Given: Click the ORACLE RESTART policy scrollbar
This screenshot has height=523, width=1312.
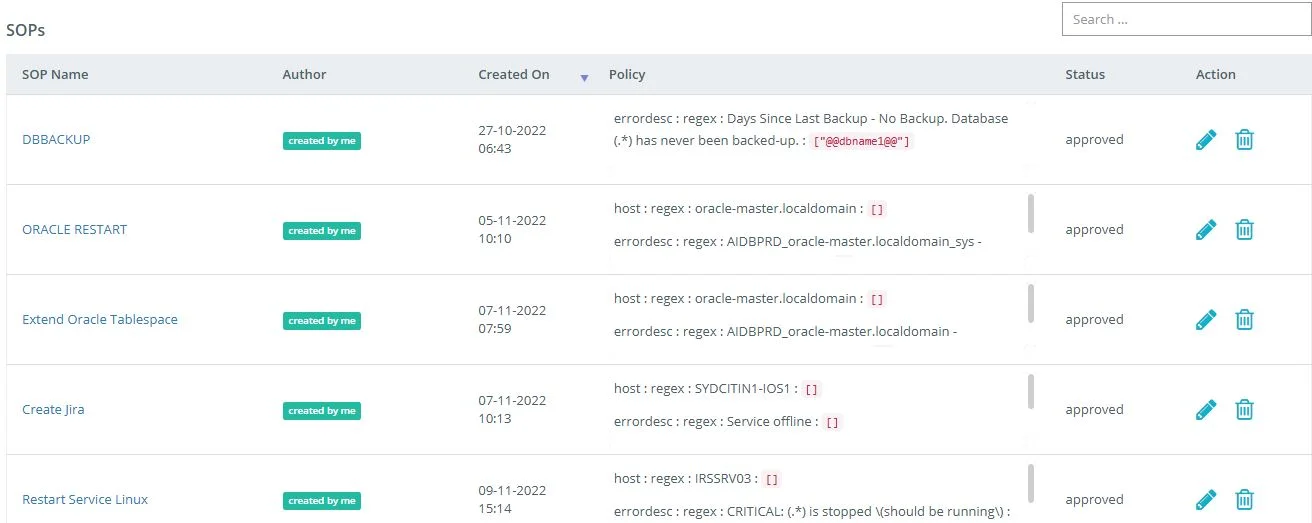Looking at the screenshot, I should pyautogui.click(x=1031, y=213).
